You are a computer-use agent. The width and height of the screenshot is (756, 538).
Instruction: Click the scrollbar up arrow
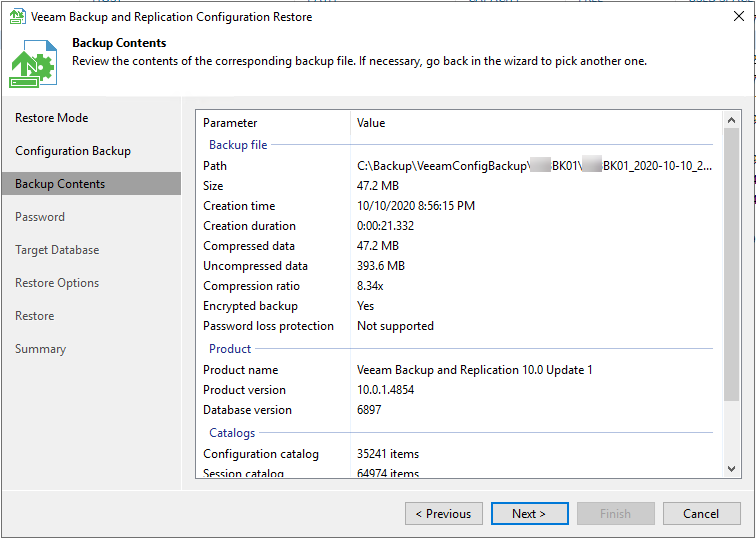731,120
